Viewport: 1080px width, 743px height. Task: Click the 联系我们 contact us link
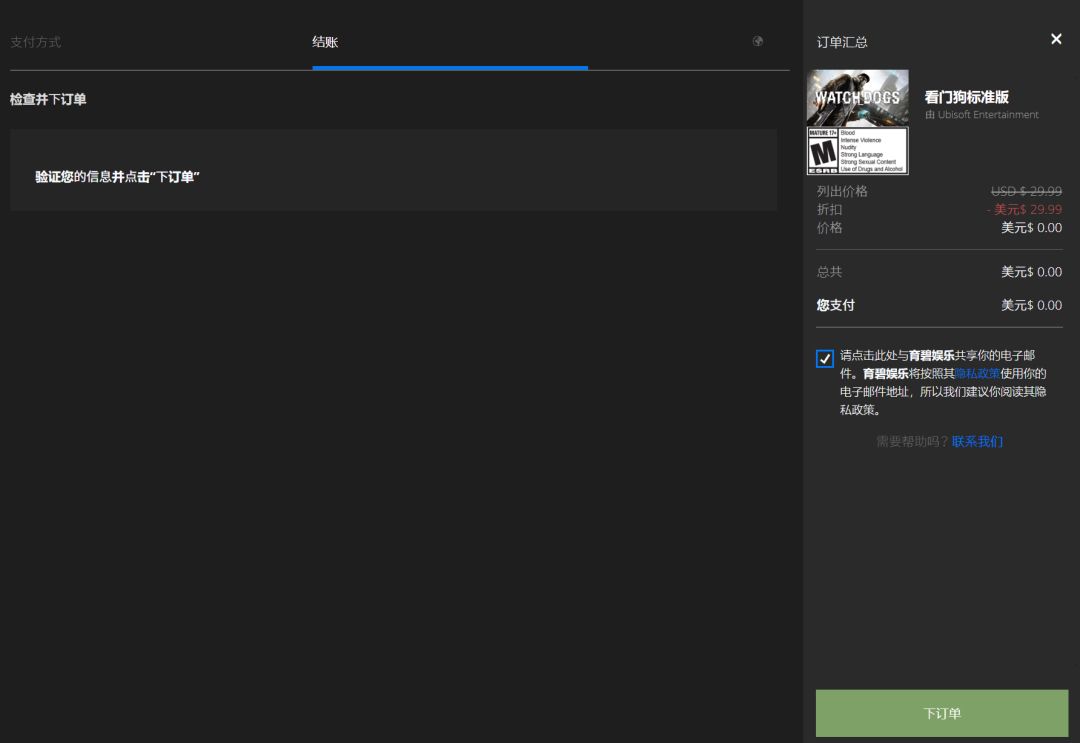(x=977, y=441)
